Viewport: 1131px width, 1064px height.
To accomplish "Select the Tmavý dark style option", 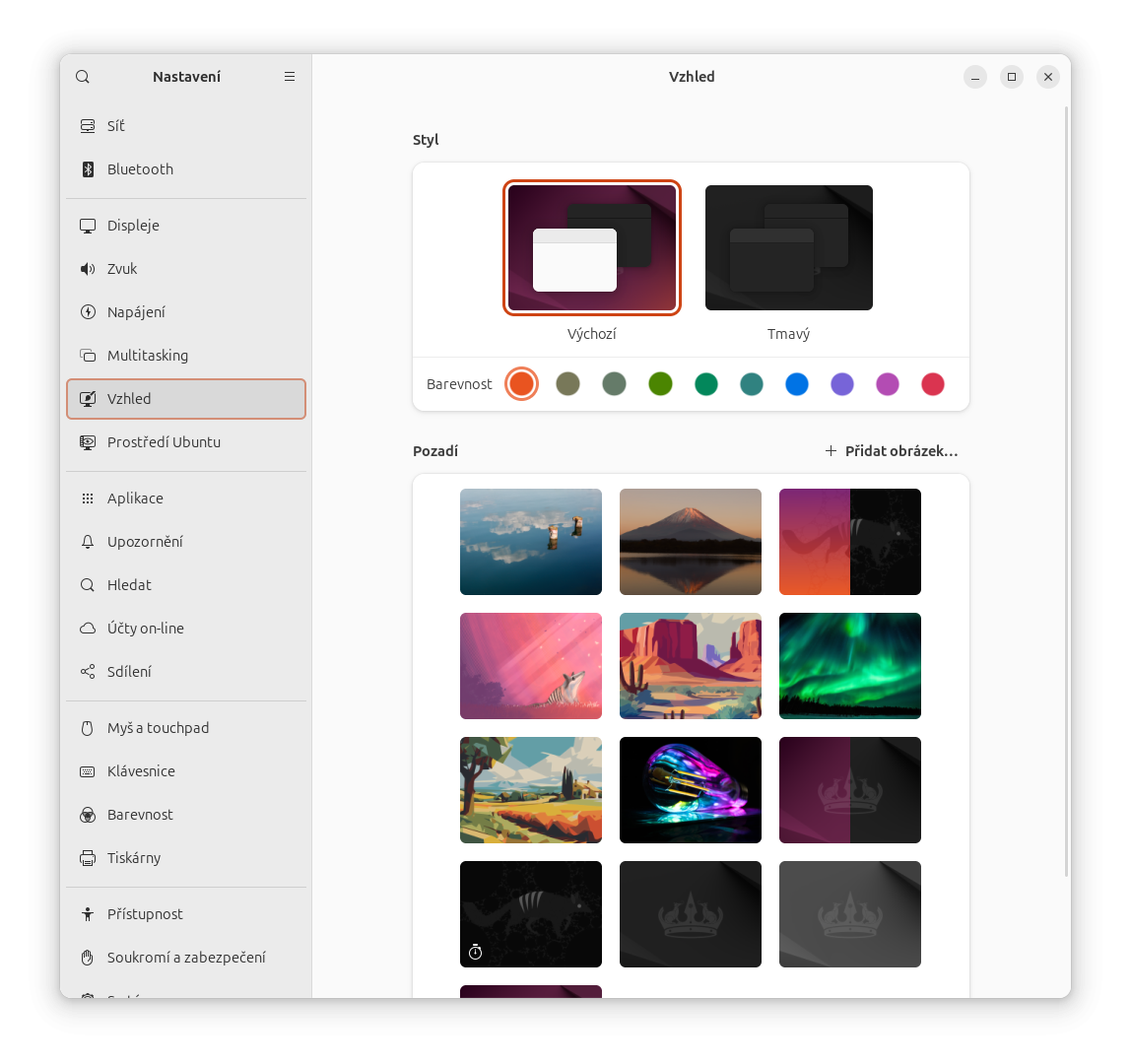I will click(788, 248).
